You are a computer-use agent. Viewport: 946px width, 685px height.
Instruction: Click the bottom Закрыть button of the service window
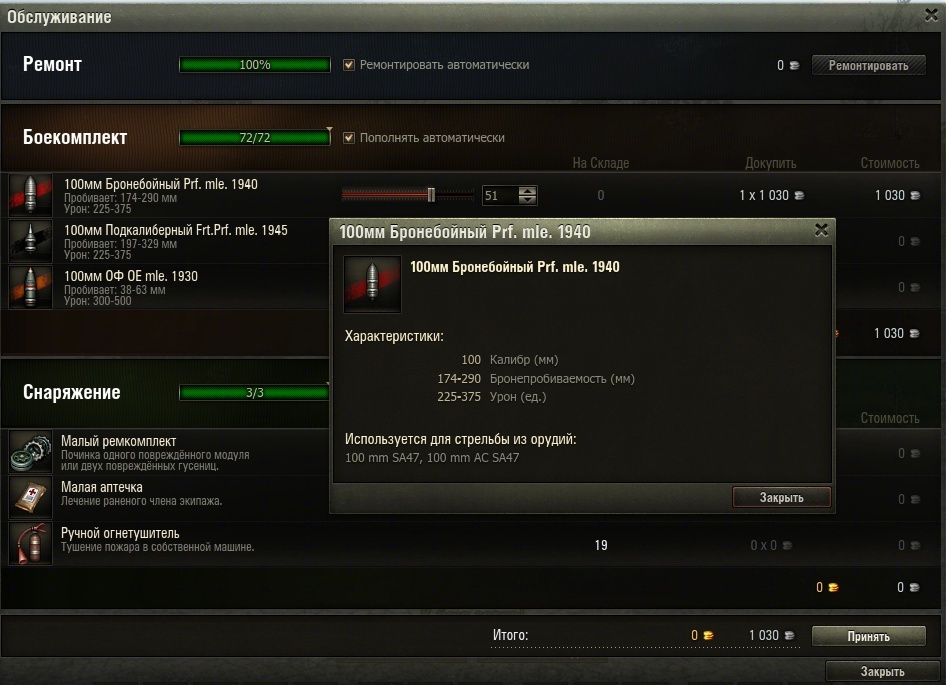point(882,672)
